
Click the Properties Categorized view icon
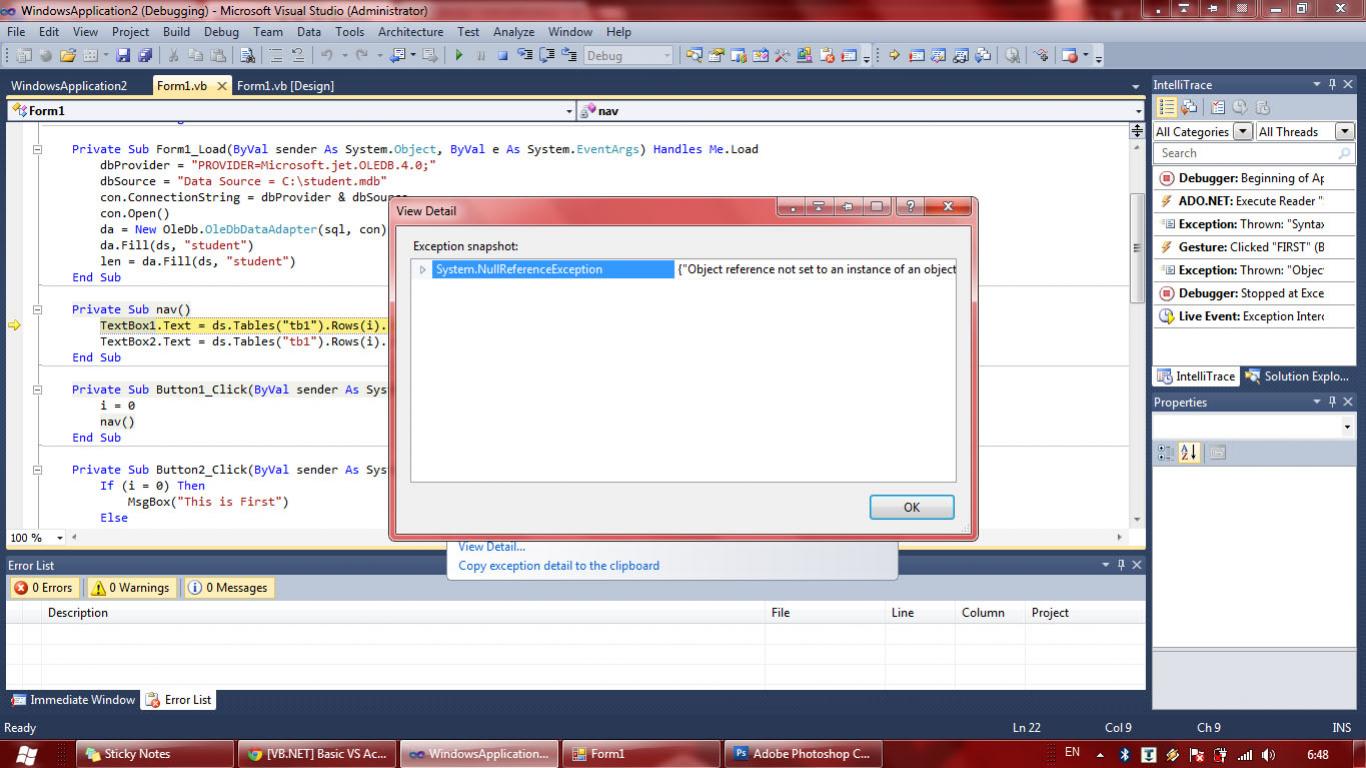tap(1165, 453)
